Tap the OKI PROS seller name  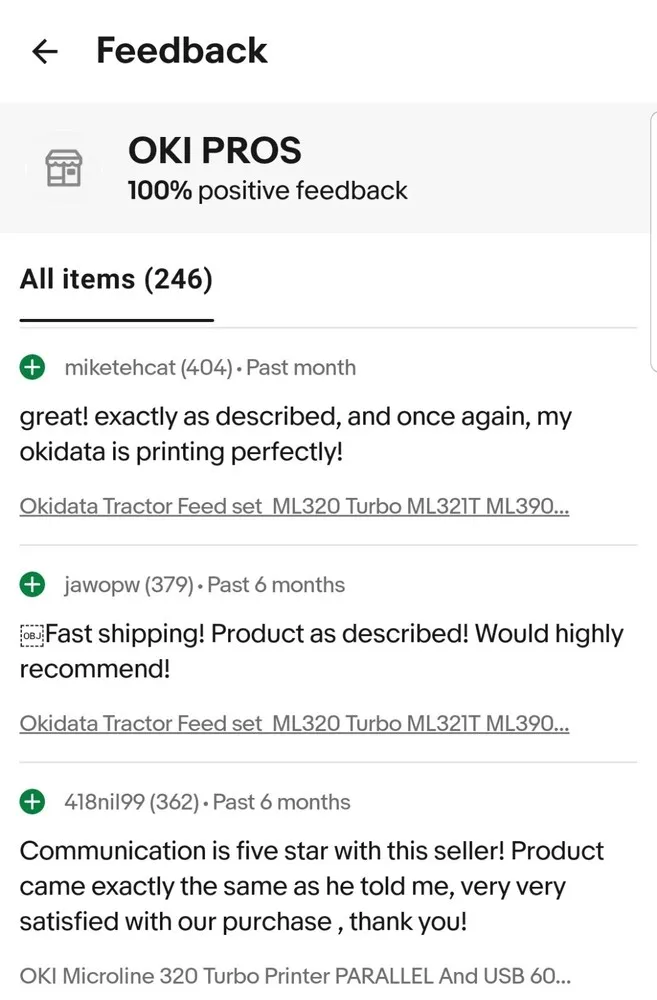point(214,151)
